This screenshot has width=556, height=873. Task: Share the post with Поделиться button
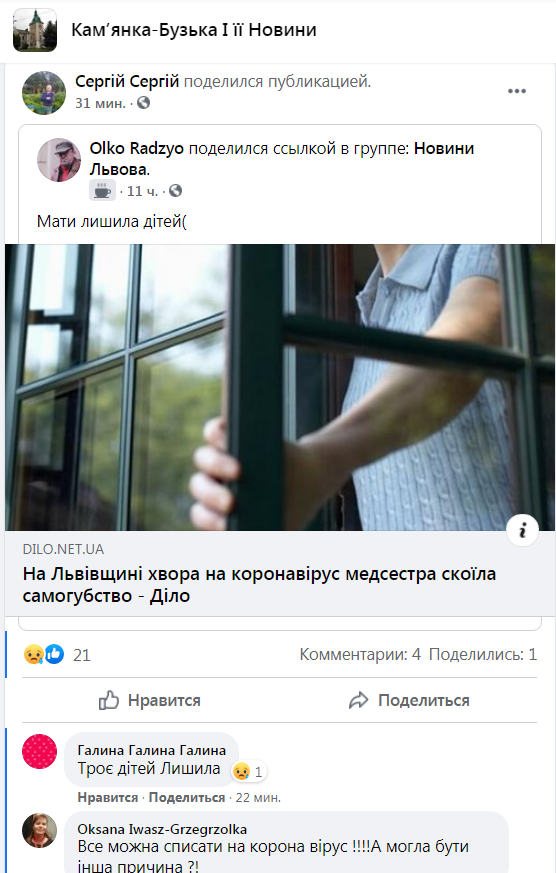409,700
